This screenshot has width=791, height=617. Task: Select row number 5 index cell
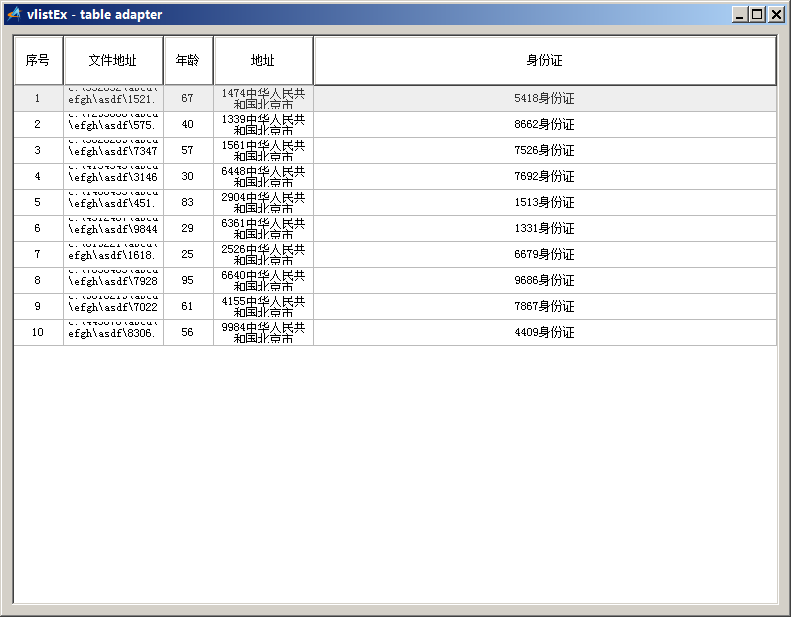38,203
